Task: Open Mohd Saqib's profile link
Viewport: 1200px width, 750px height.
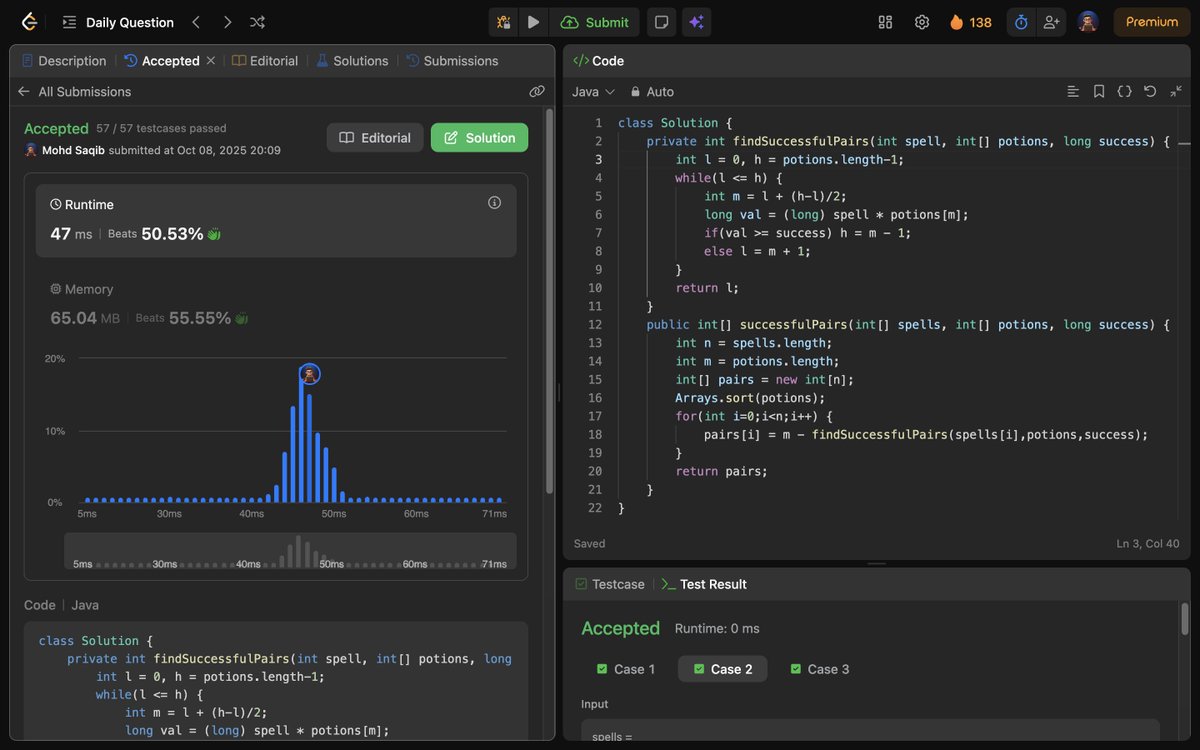Action: tap(73, 150)
